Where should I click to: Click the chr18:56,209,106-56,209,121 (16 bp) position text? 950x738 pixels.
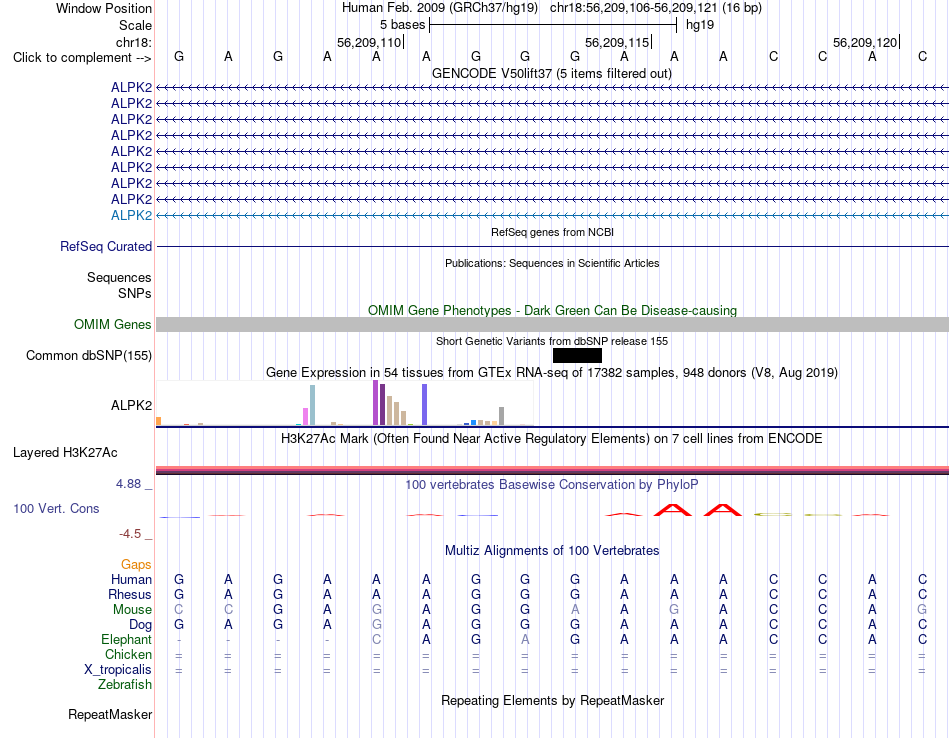click(x=656, y=8)
